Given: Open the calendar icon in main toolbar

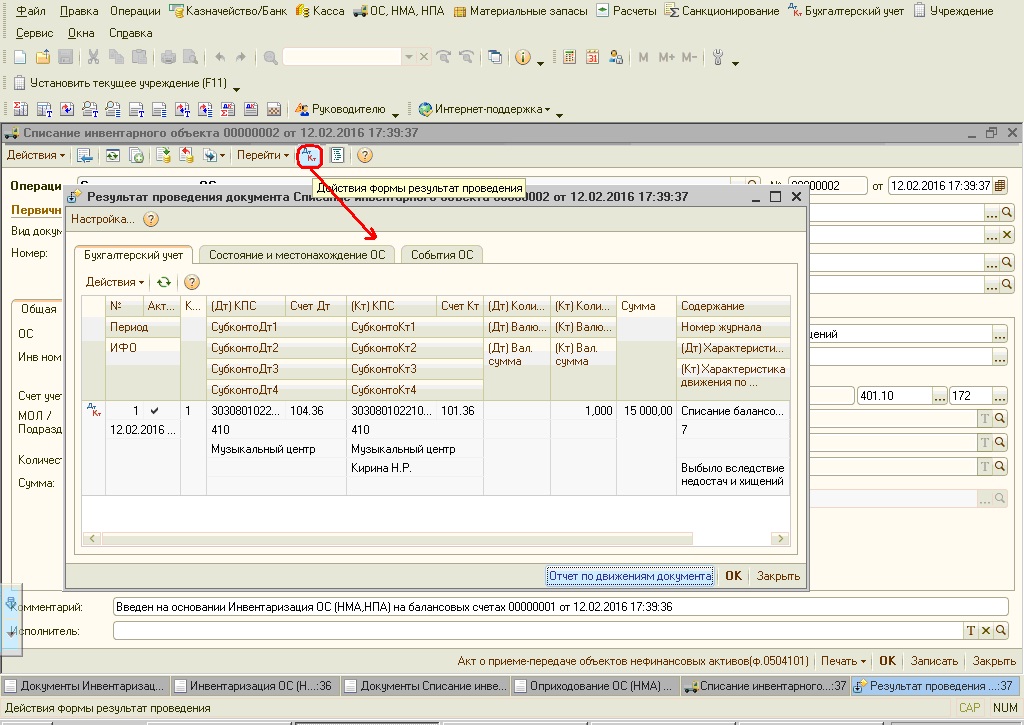Looking at the screenshot, I should click(593, 58).
